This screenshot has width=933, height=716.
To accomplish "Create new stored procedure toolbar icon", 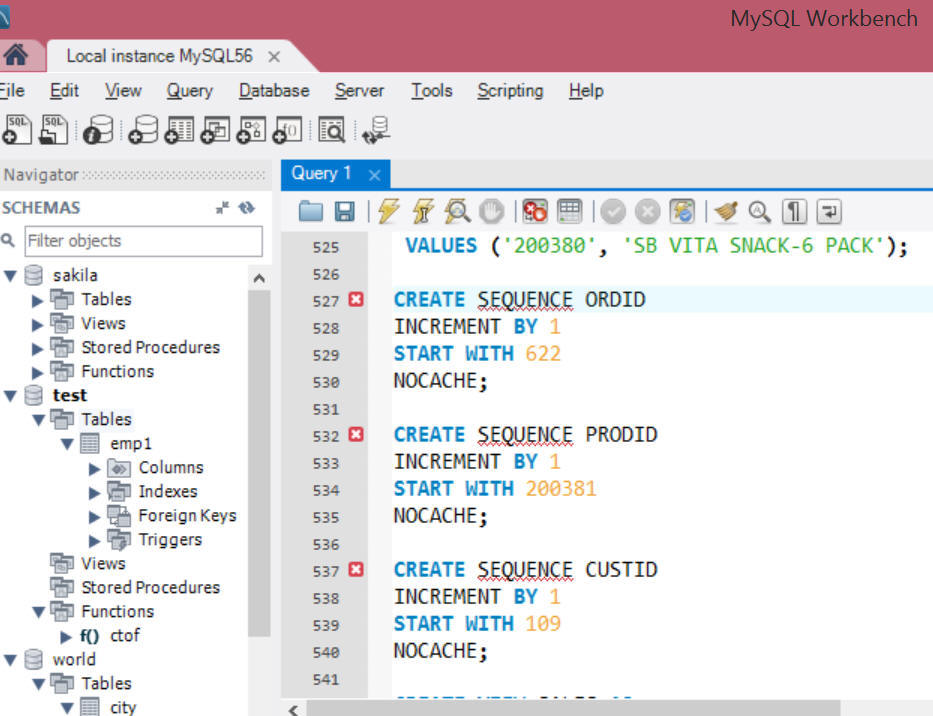I will (x=251, y=130).
